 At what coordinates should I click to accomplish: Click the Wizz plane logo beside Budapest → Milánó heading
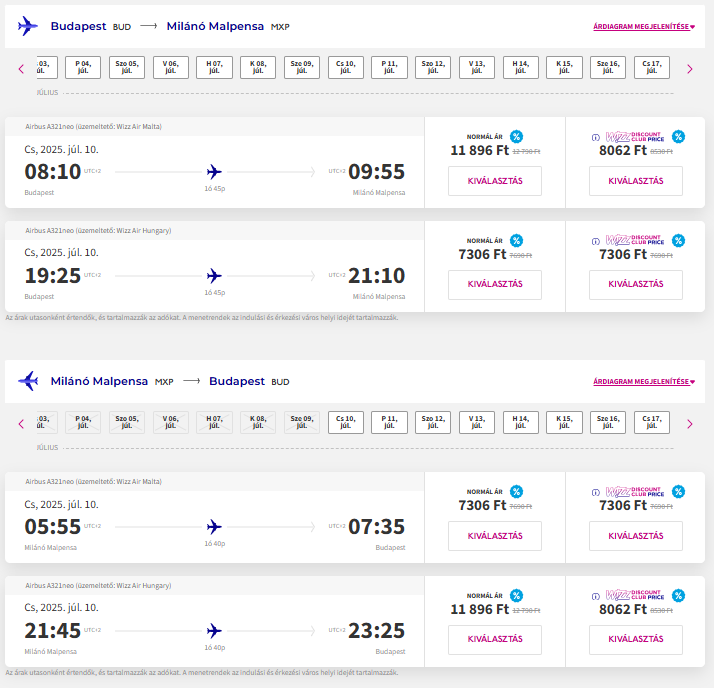[x=28, y=27]
